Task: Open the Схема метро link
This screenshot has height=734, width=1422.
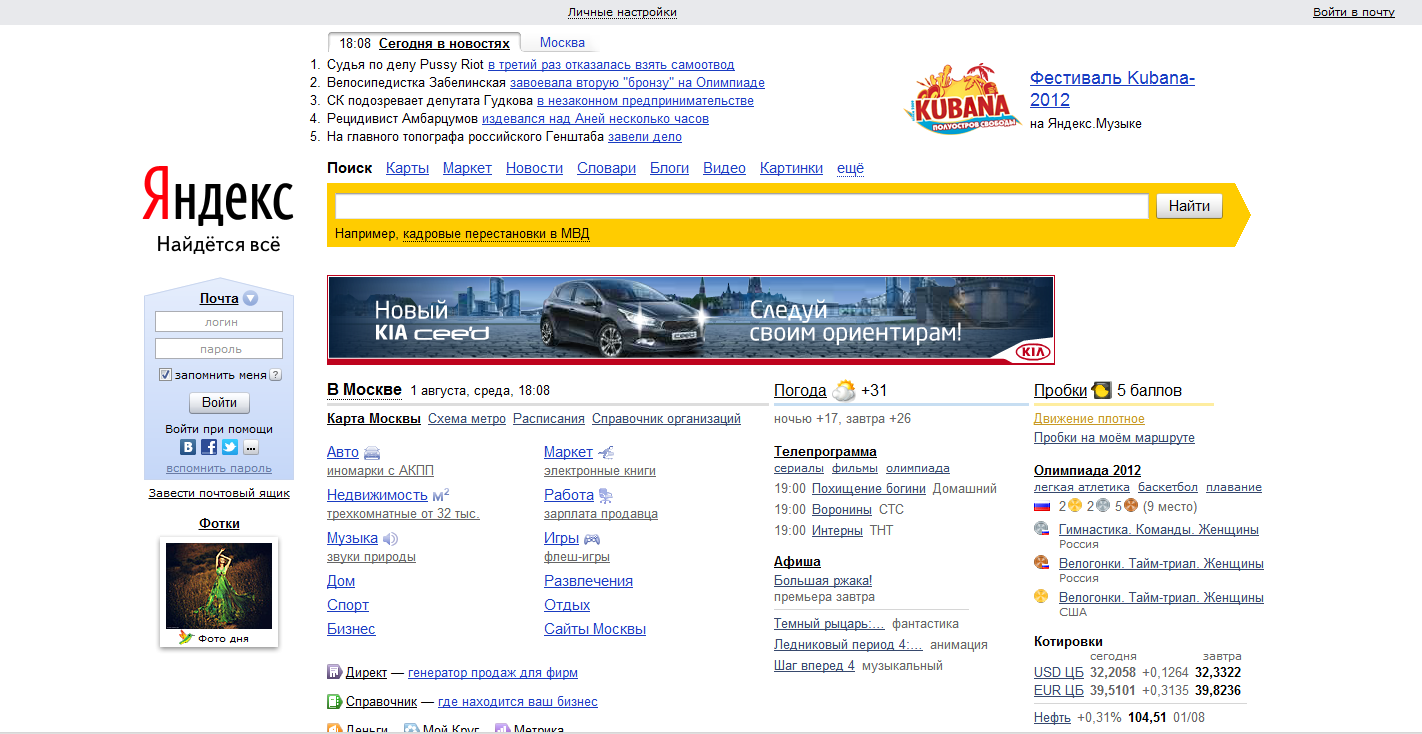Action: 467,419
